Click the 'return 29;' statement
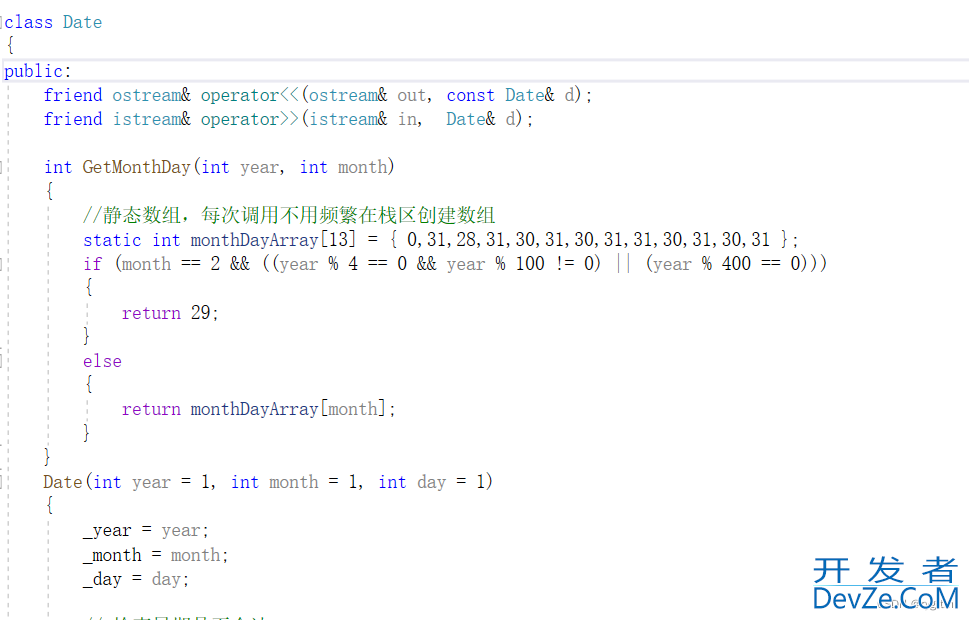The image size is (969, 620). (x=170, y=313)
